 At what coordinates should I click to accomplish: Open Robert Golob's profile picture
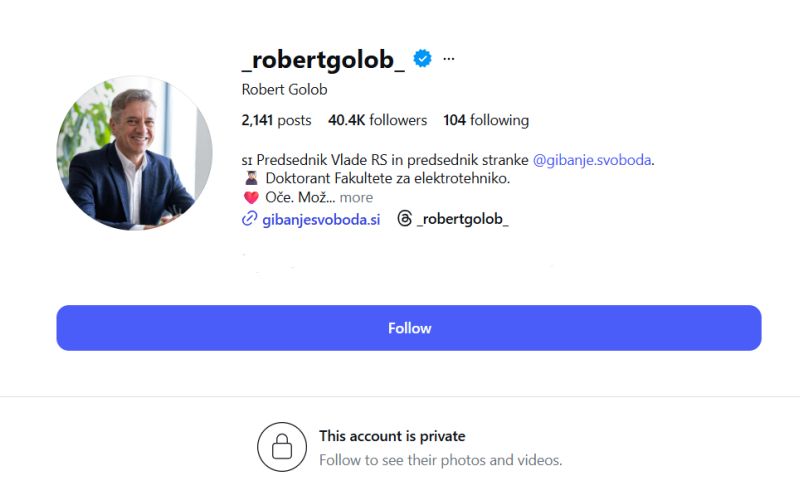[134, 152]
